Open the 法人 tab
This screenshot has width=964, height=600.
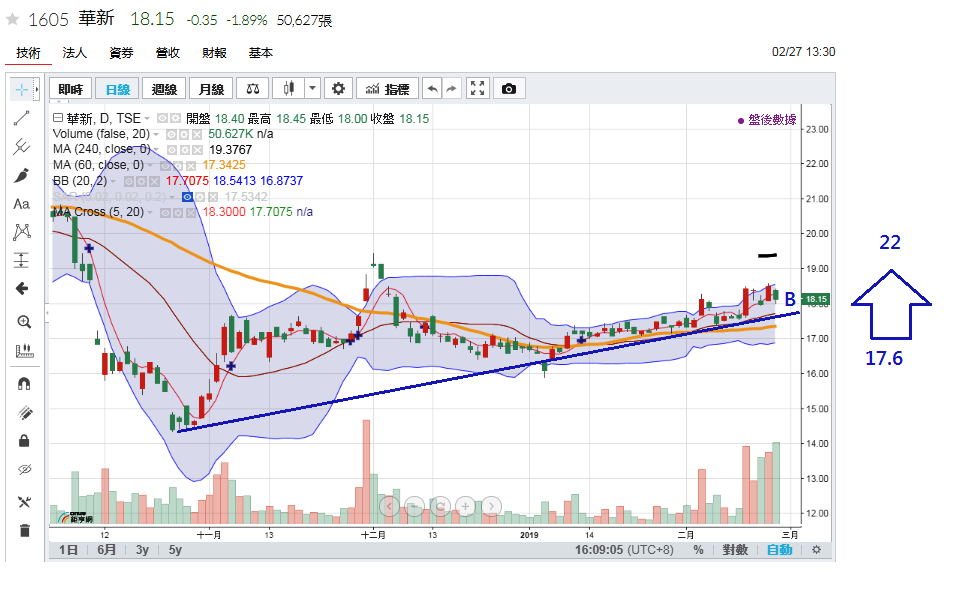[x=74, y=53]
